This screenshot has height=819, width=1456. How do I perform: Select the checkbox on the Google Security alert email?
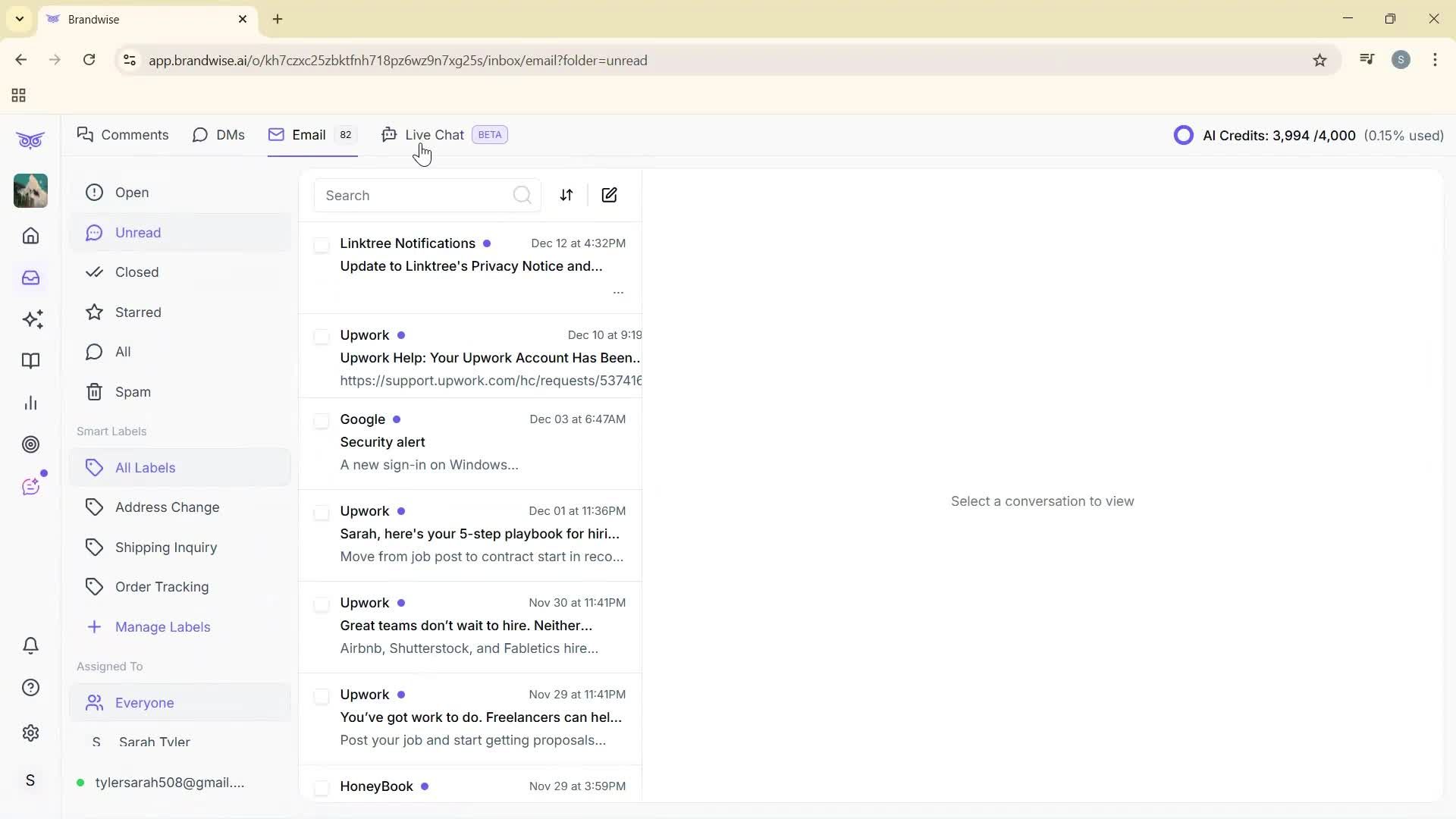point(322,422)
